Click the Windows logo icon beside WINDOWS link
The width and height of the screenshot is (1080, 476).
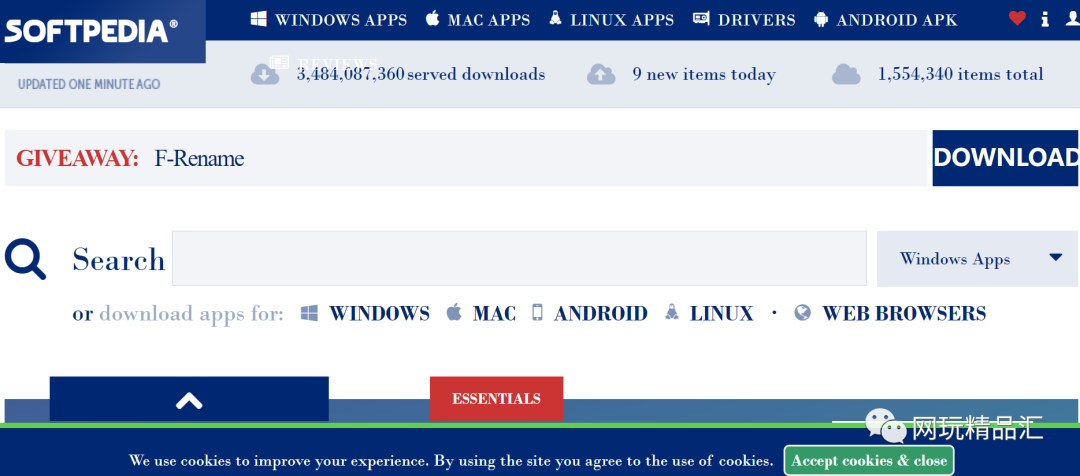pos(309,313)
